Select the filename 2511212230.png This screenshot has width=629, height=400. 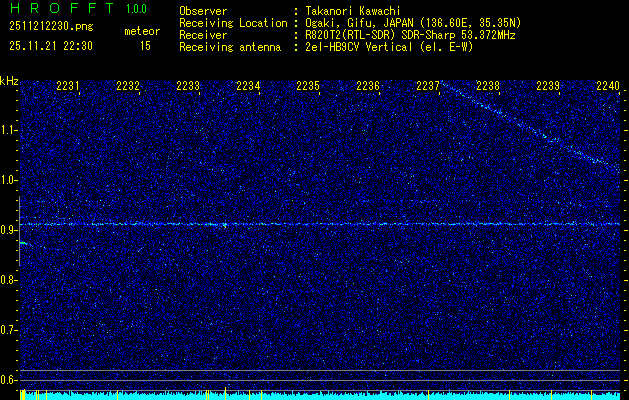51,27
